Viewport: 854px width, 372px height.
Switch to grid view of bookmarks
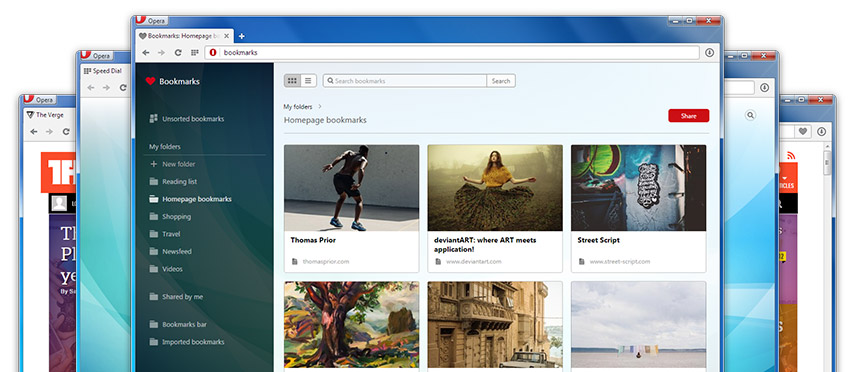pyautogui.click(x=292, y=81)
